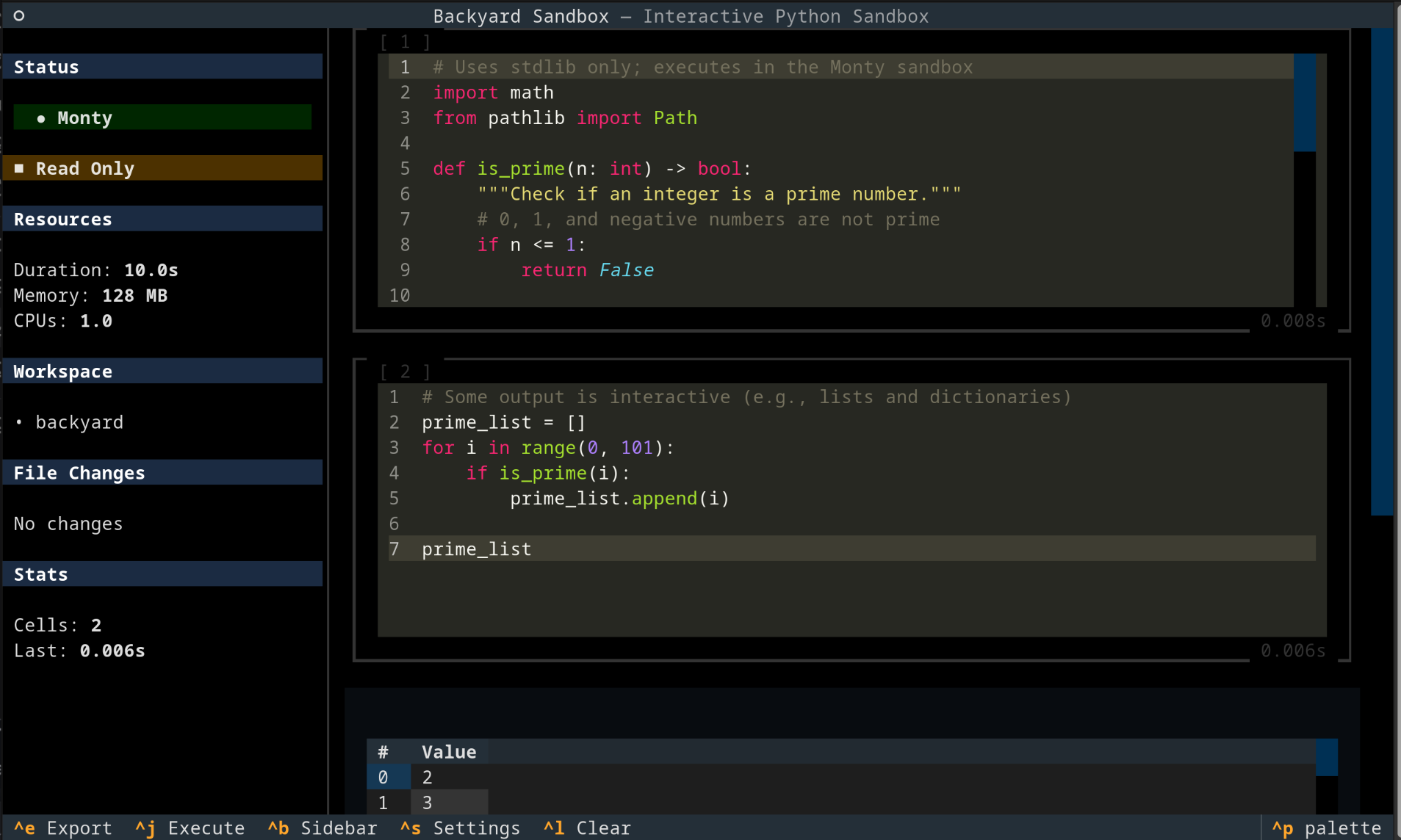Click the return False line
This screenshot has height=840, width=1401.
pyautogui.click(x=587, y=270)
